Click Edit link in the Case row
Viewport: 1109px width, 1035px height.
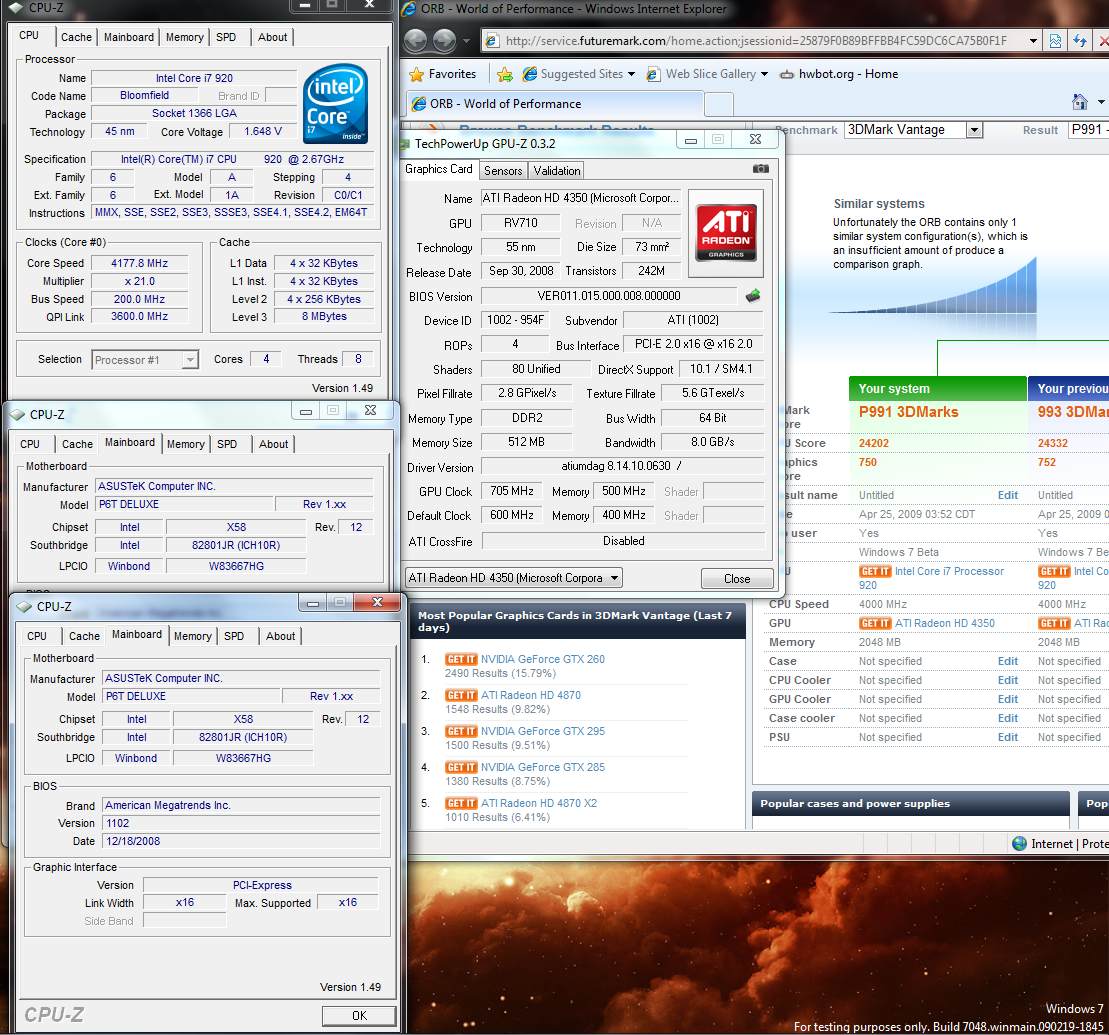click(x=1007, y=661)
